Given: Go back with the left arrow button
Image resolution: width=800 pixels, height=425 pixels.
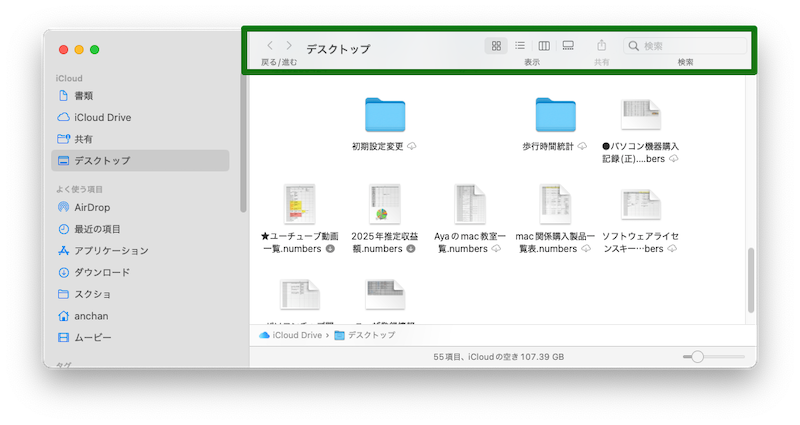Looking at the screenshot, I should 270,45.
